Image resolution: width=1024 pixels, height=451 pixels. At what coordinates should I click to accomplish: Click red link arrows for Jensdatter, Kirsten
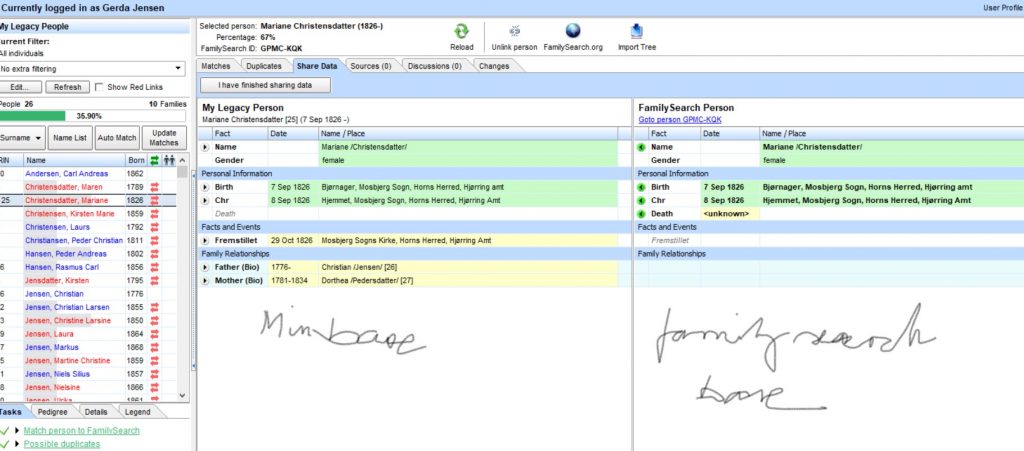coord(155,281)
